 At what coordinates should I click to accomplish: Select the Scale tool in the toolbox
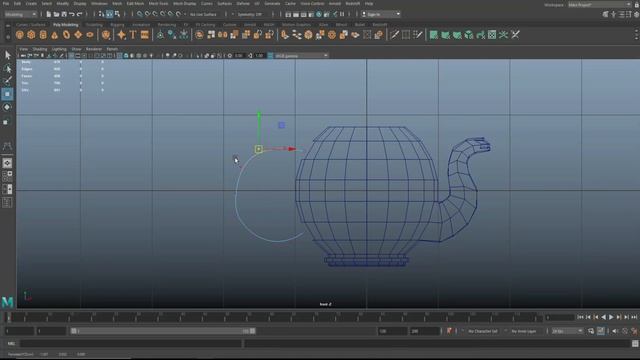[x=7, y=121]
